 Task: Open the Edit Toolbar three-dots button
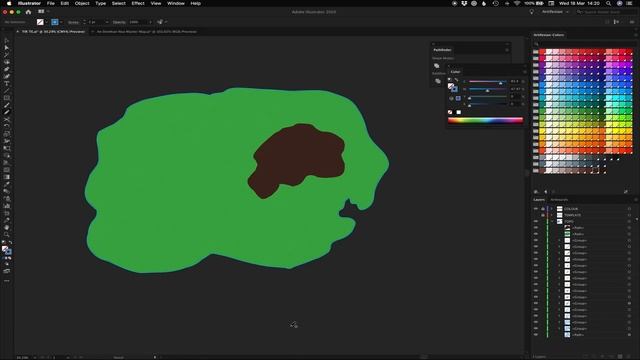click(x=7, y=281)
